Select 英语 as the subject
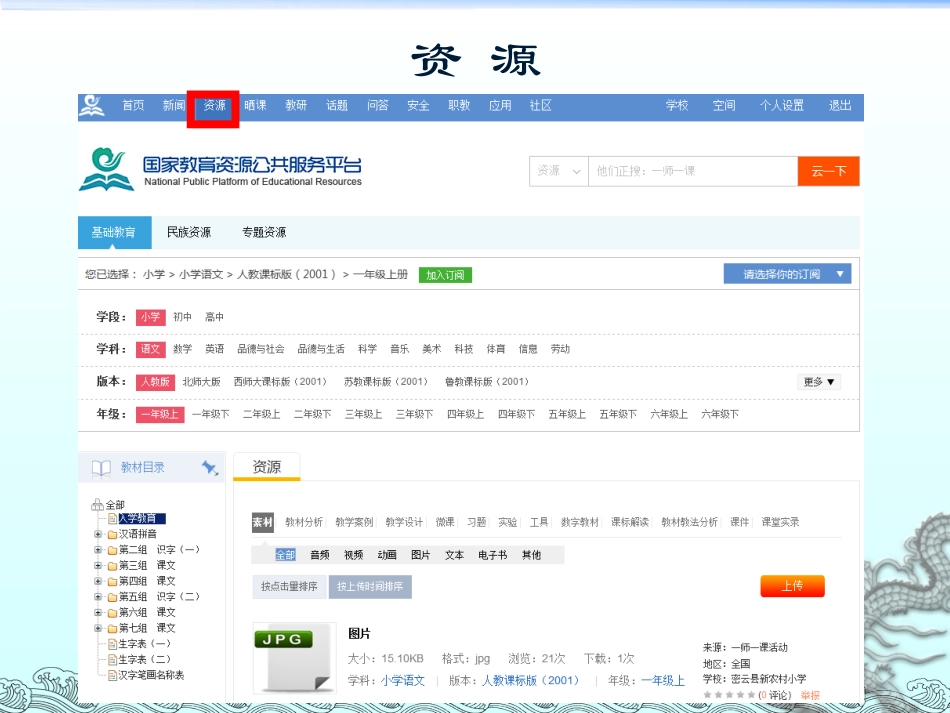 [x=214, y=349]
